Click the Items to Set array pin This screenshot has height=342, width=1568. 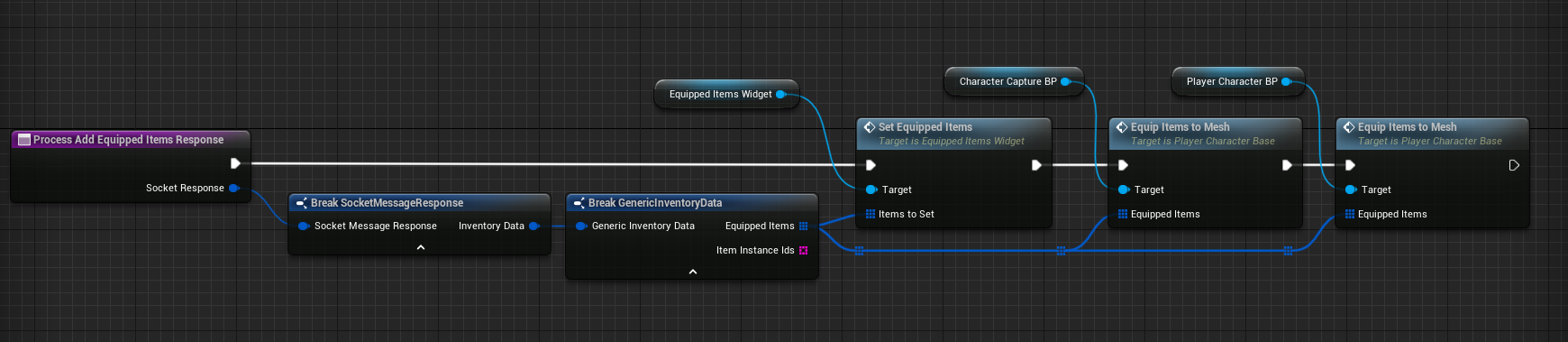871,214
